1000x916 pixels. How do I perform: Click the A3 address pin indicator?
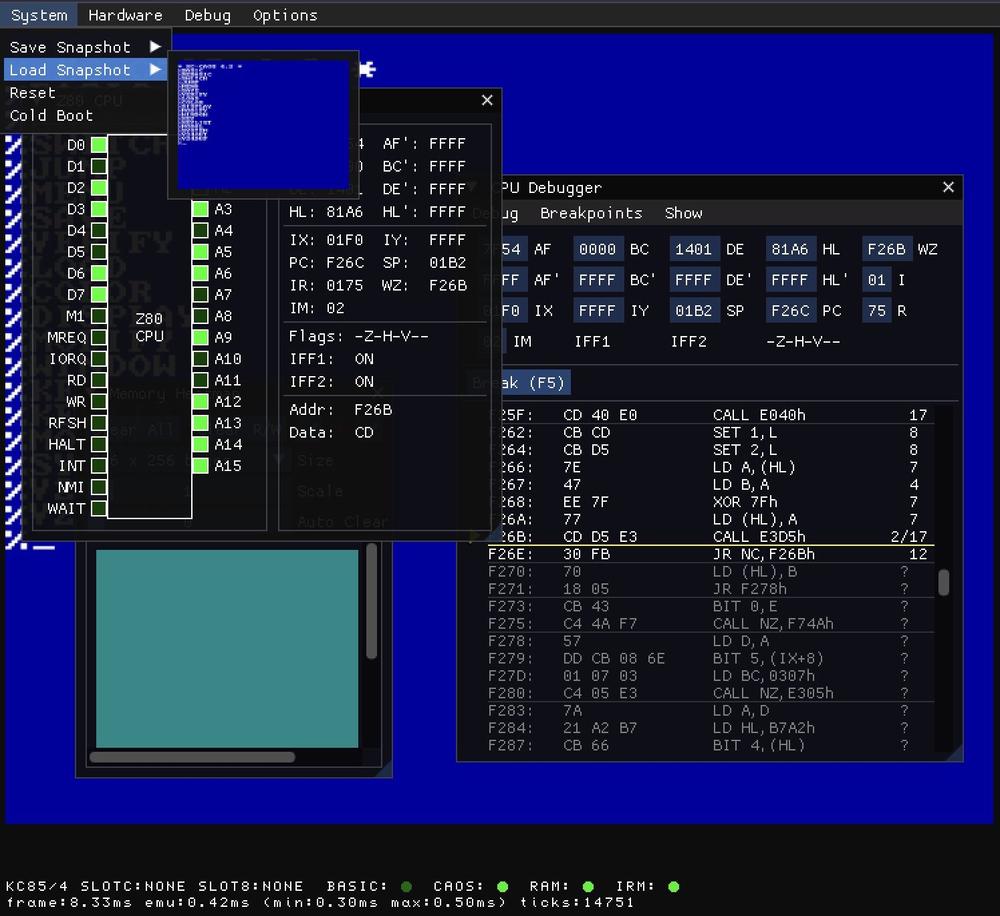pos(201,209)
